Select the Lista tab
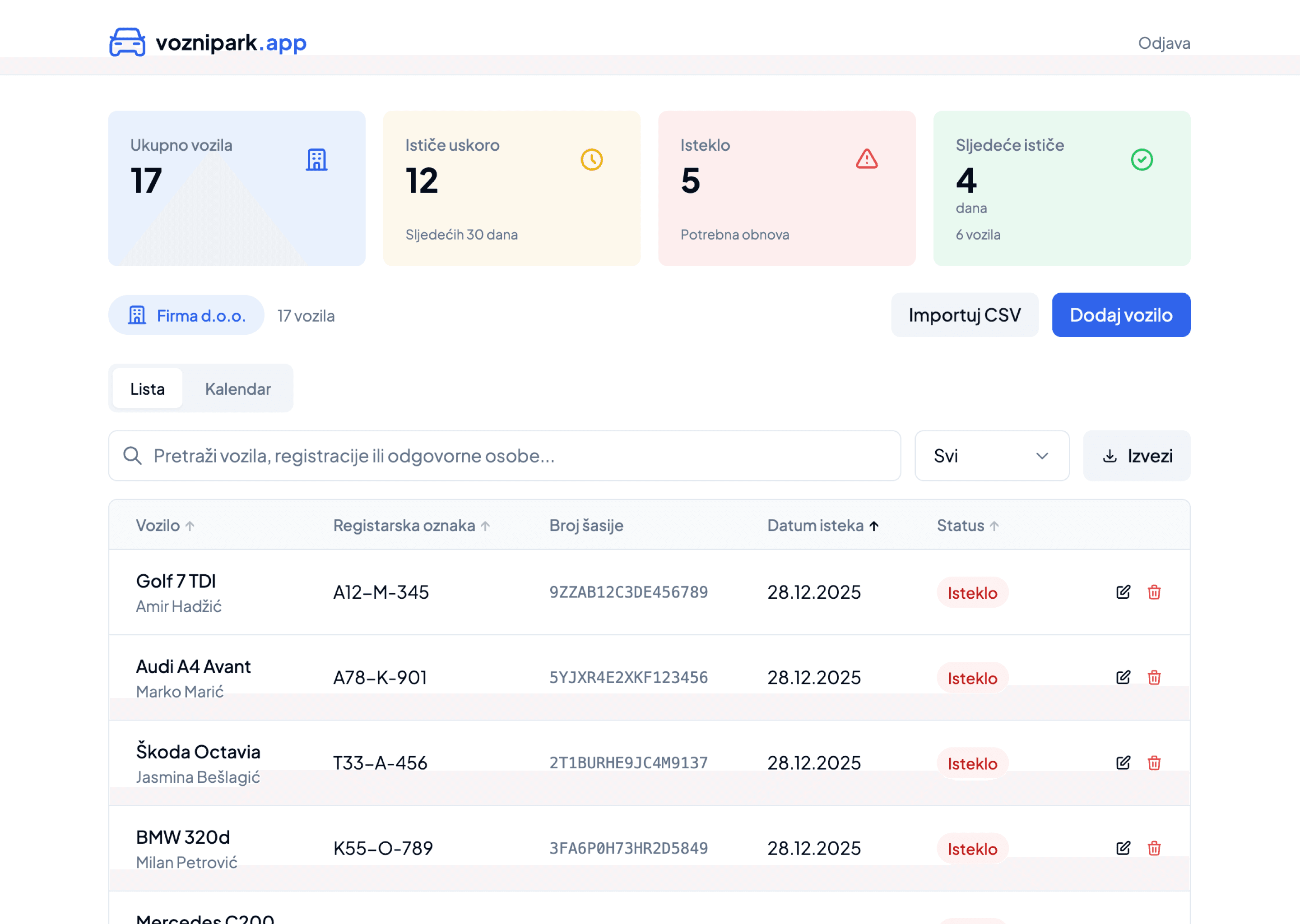 [147, 388]
